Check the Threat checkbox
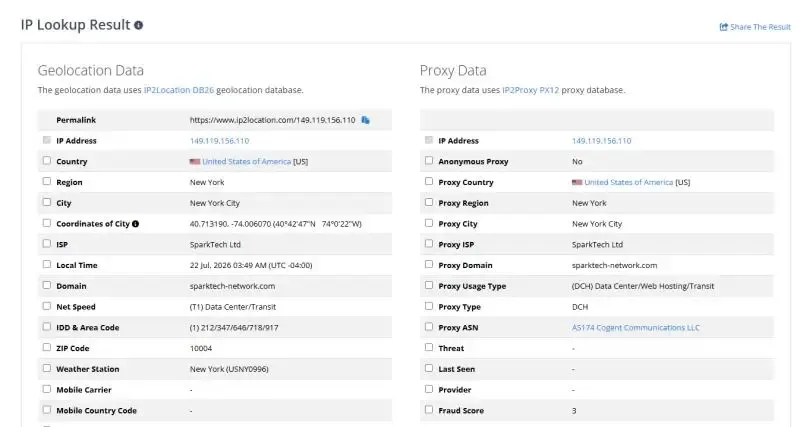 pyautogui.click(x=429, y=347)
